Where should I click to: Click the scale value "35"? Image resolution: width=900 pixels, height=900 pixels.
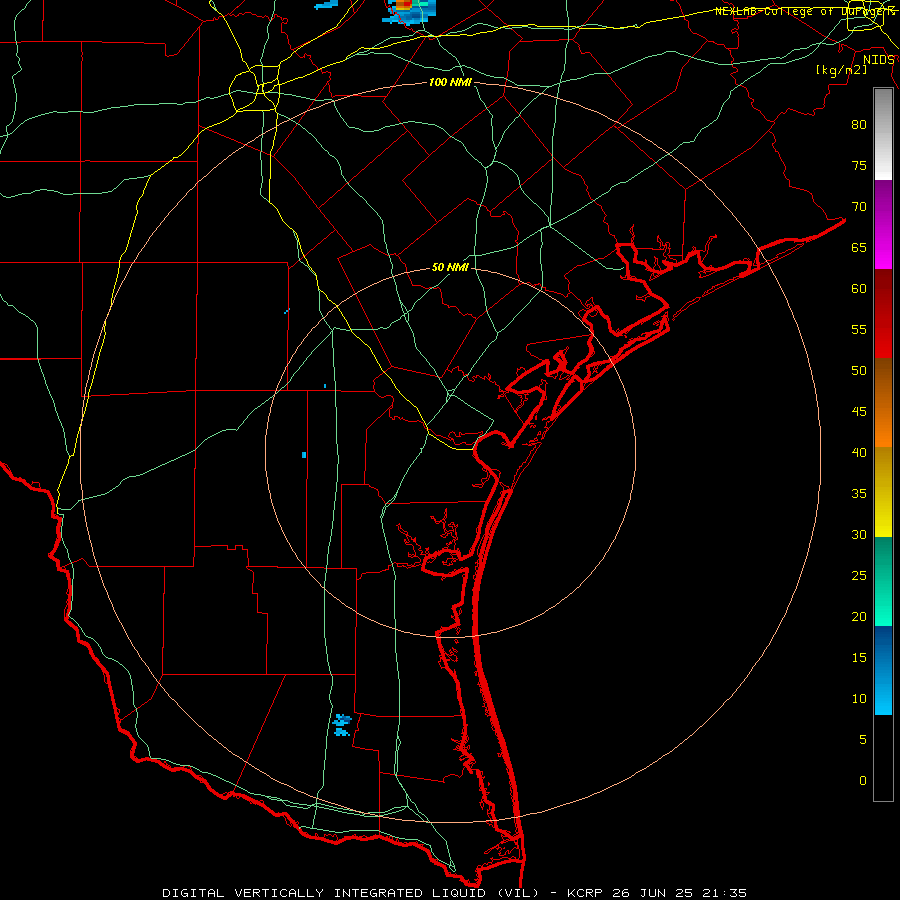pos(859,494)
